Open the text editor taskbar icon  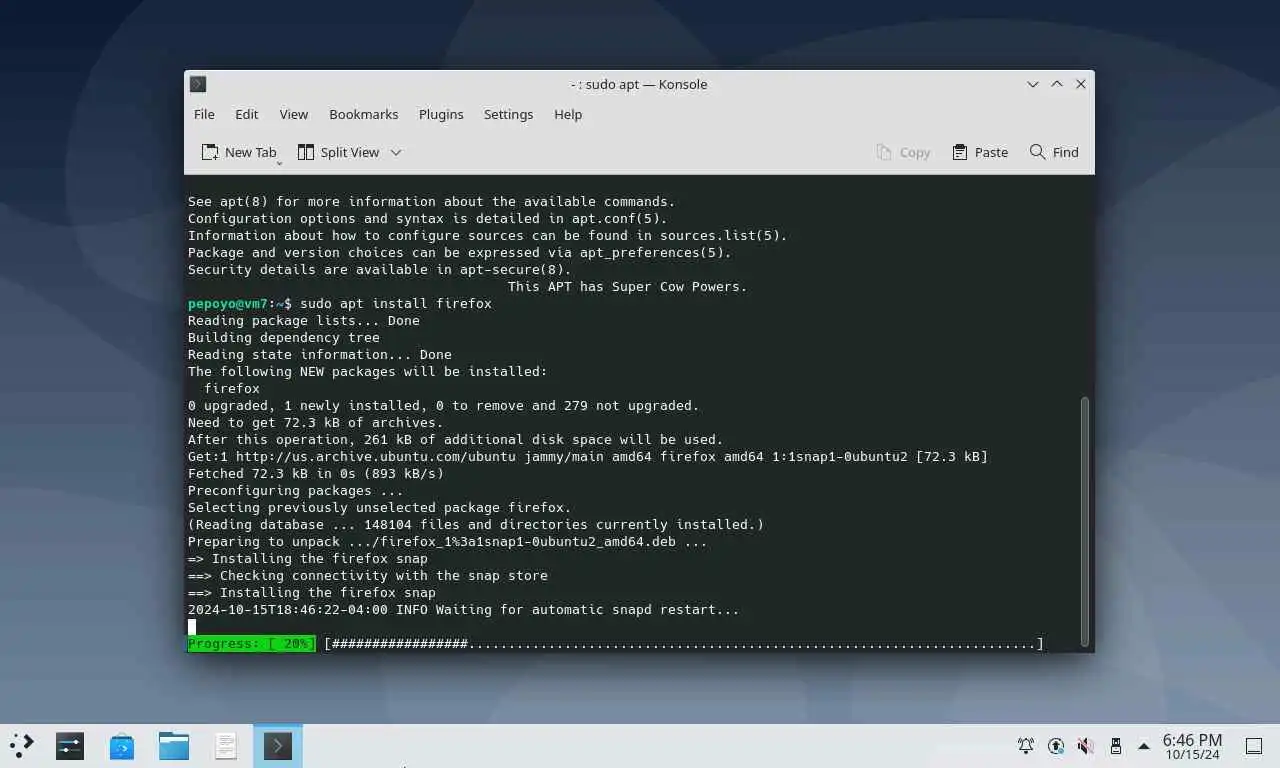click(226, 745)
